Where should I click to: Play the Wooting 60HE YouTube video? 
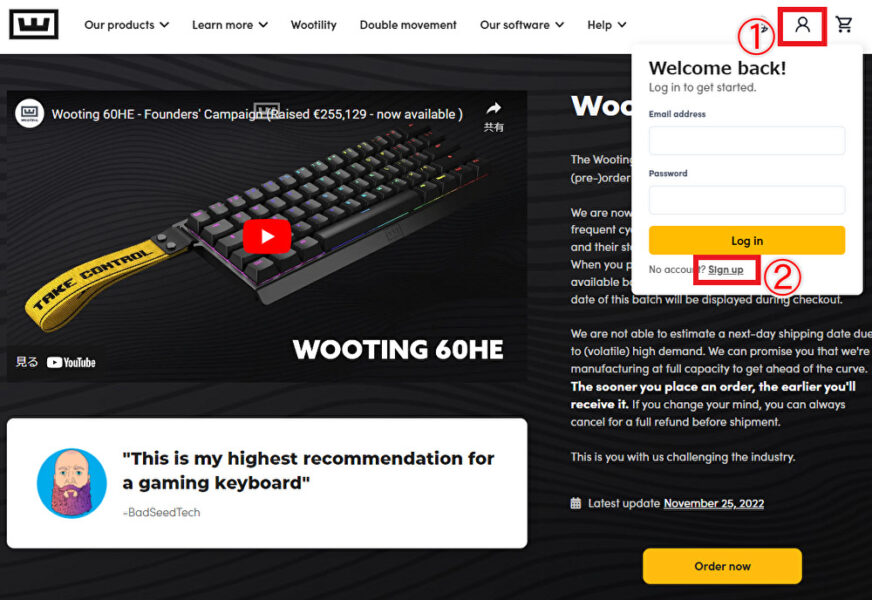[267, 236]
